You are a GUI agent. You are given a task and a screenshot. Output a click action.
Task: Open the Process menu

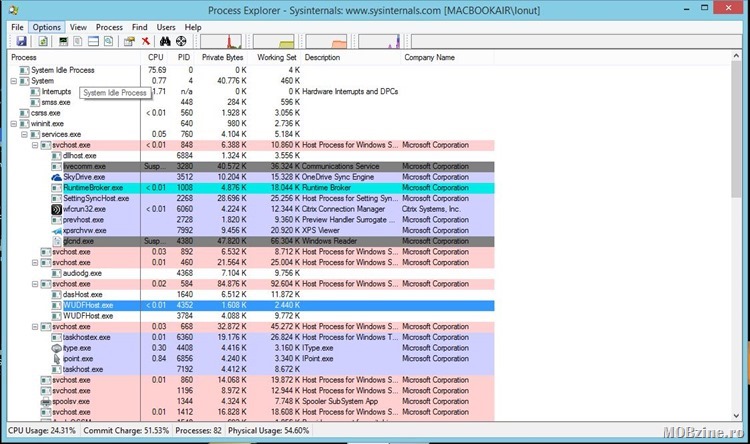pos(109,27)
